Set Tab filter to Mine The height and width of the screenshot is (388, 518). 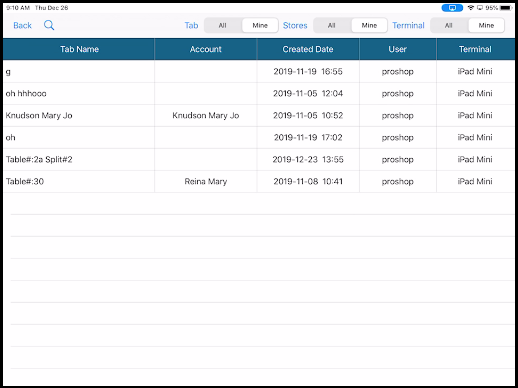[260, 25]
